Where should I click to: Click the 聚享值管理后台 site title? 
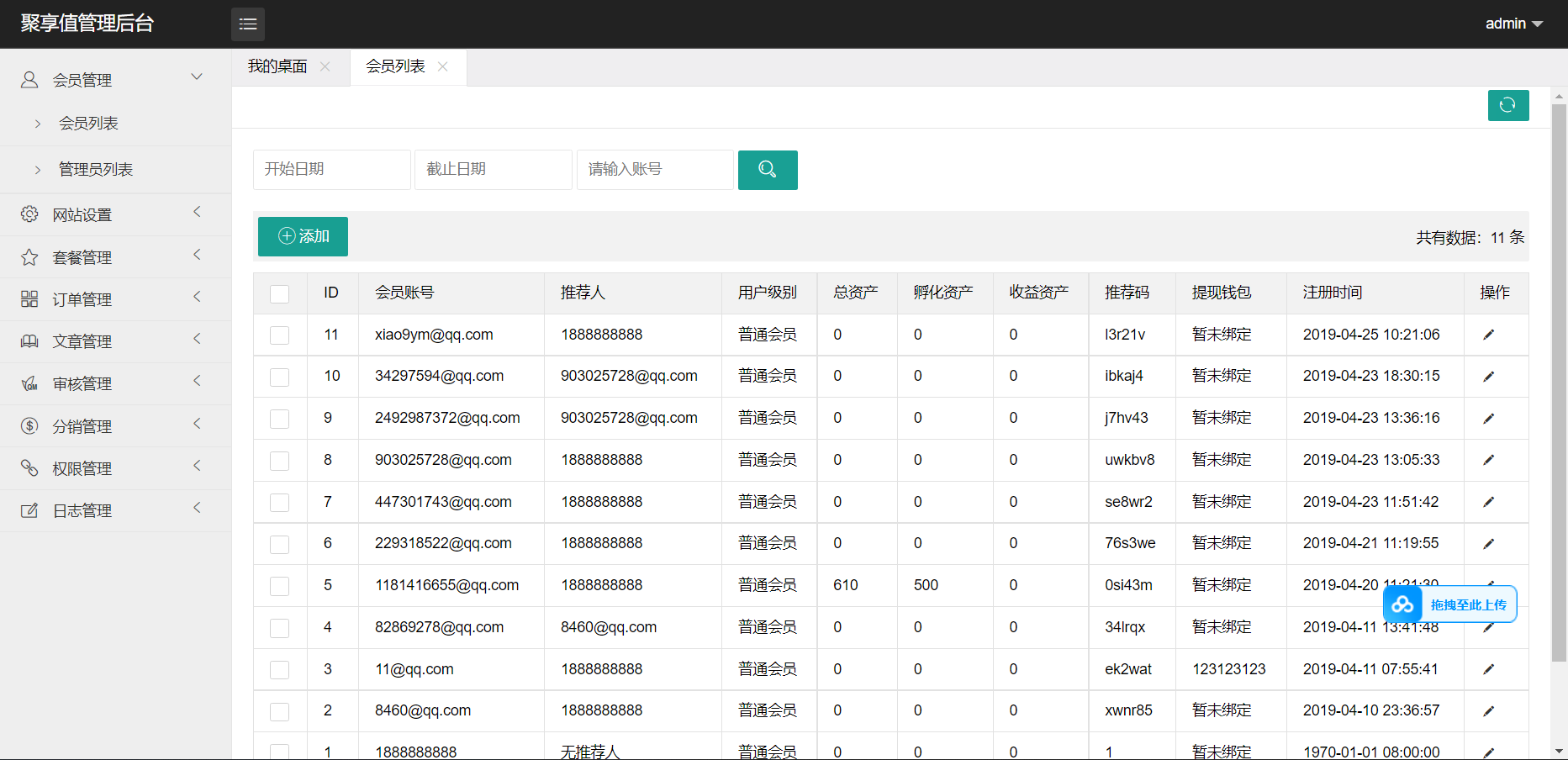click(87, 24)
